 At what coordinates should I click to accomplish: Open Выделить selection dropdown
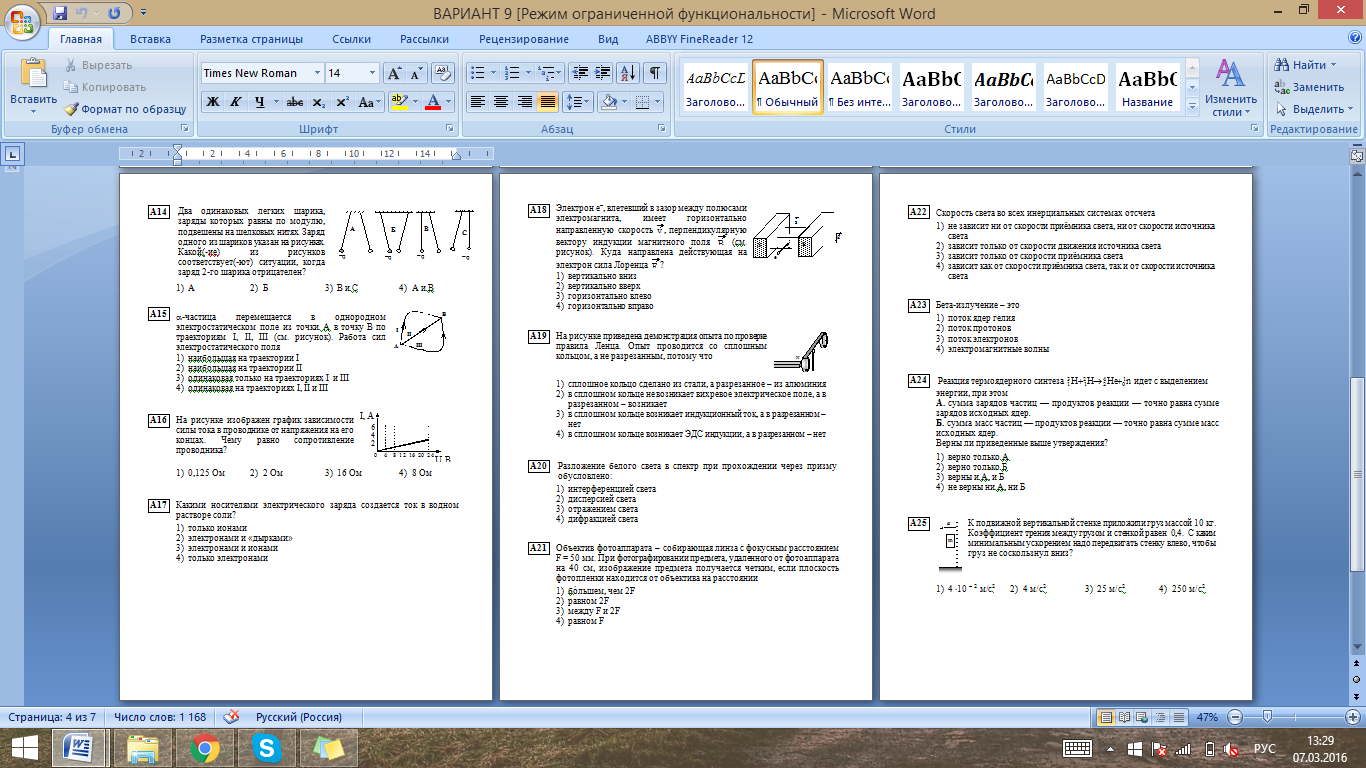(1309, 109)
